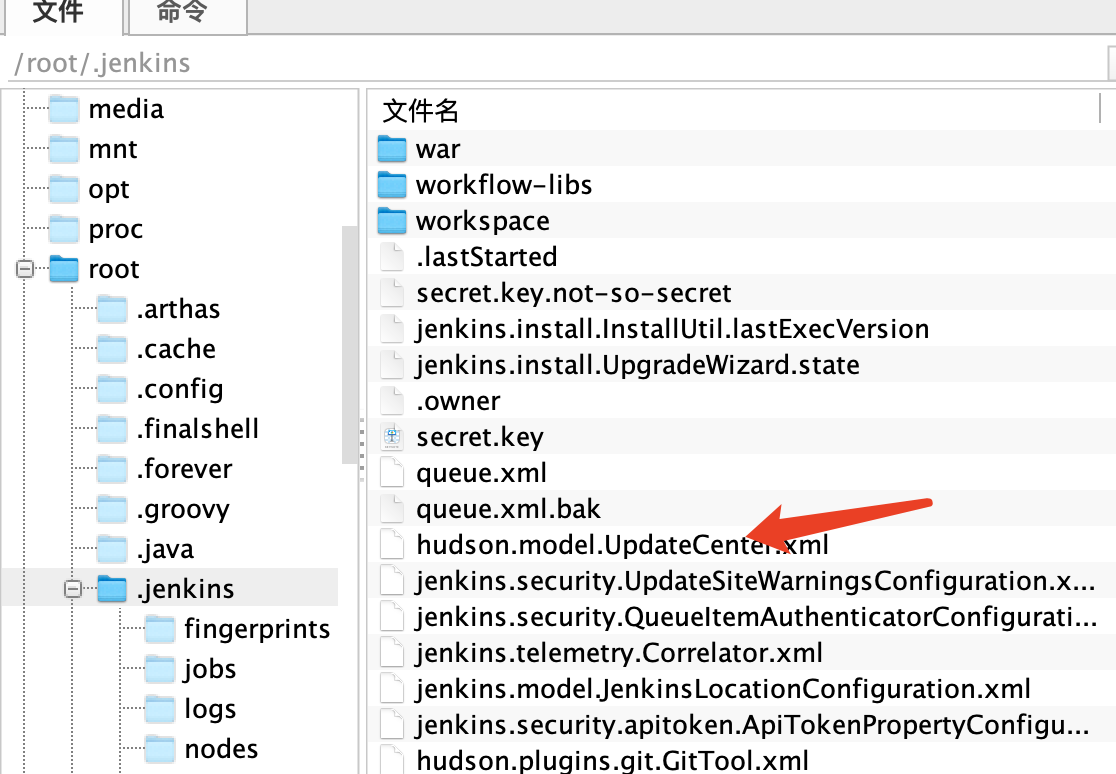Select jenkins.security.UpdateSiteWarningsConfiguration file
This screenshot has width=1116, height=774.
coord(756,581)
